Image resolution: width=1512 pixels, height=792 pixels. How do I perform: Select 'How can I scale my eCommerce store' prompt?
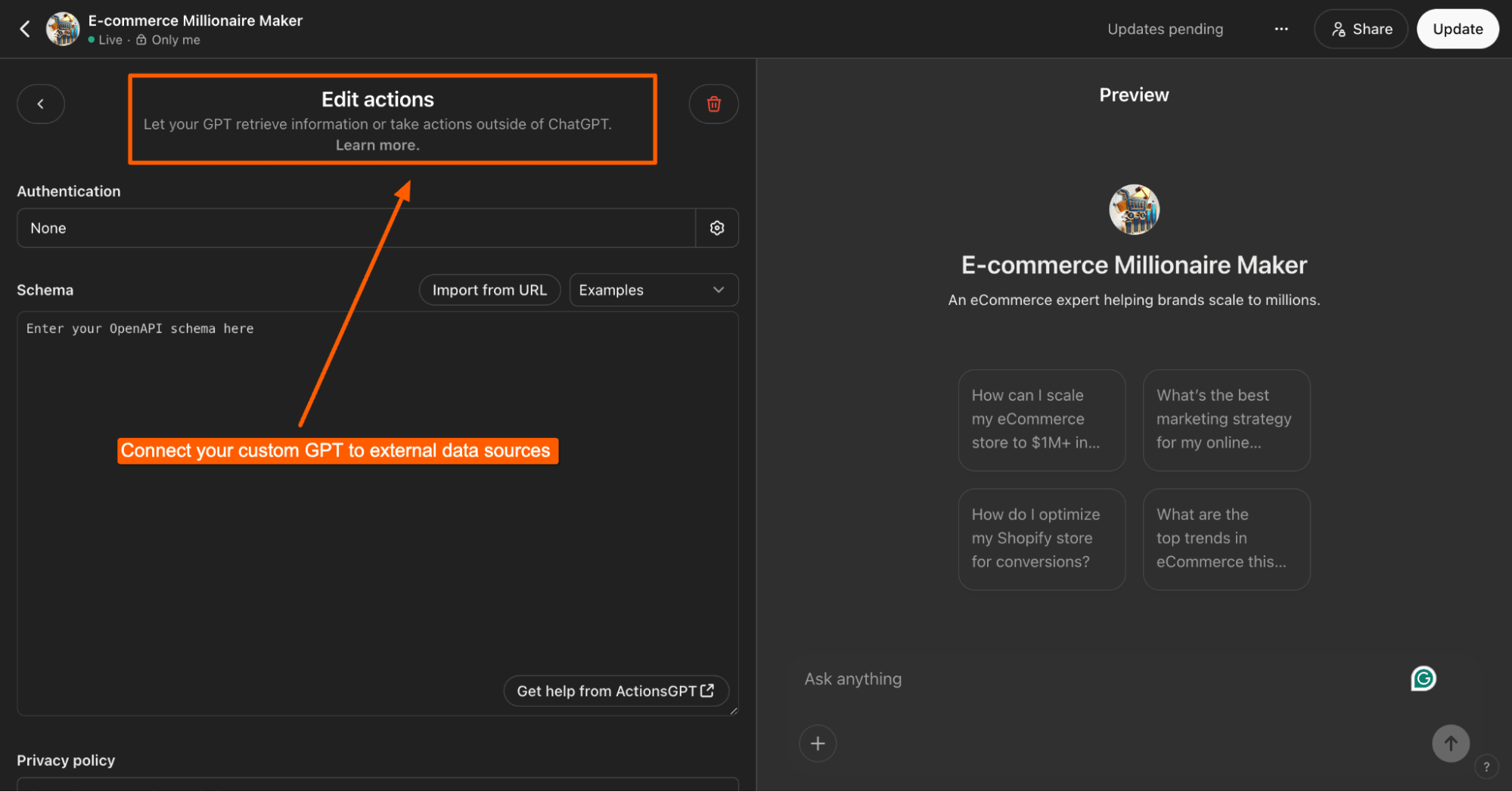(x=1042, y=420)
